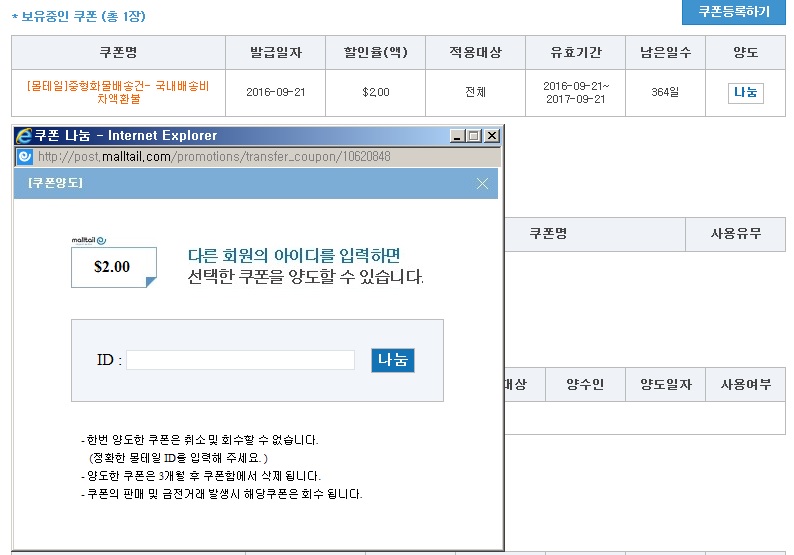Focus the ID input field
This screenshot has height=555, width=794.
(240, 360)
